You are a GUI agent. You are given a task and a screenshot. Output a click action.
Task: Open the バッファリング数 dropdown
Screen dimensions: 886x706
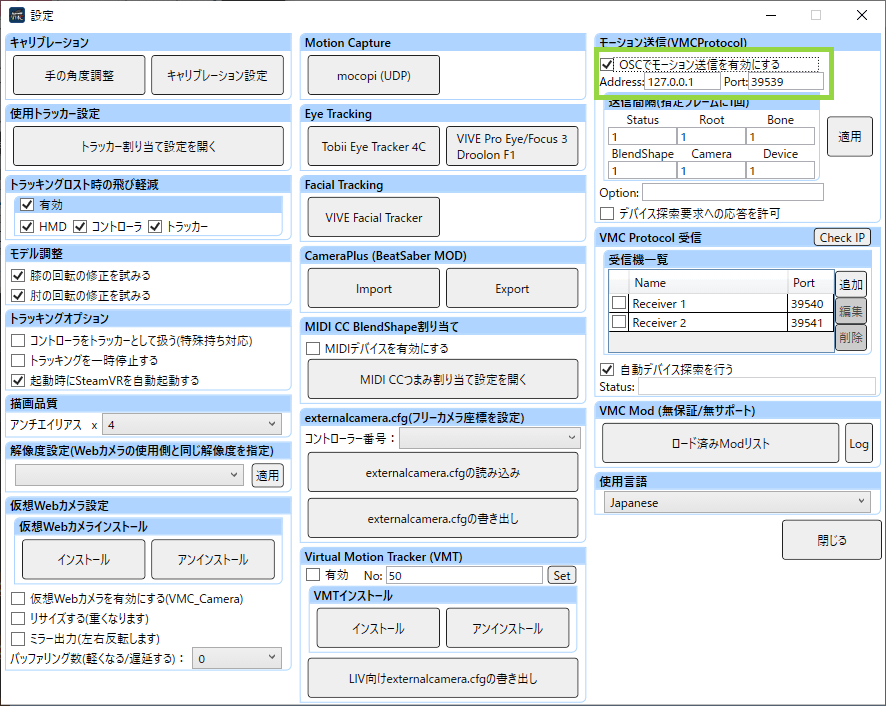click(237, 658)
